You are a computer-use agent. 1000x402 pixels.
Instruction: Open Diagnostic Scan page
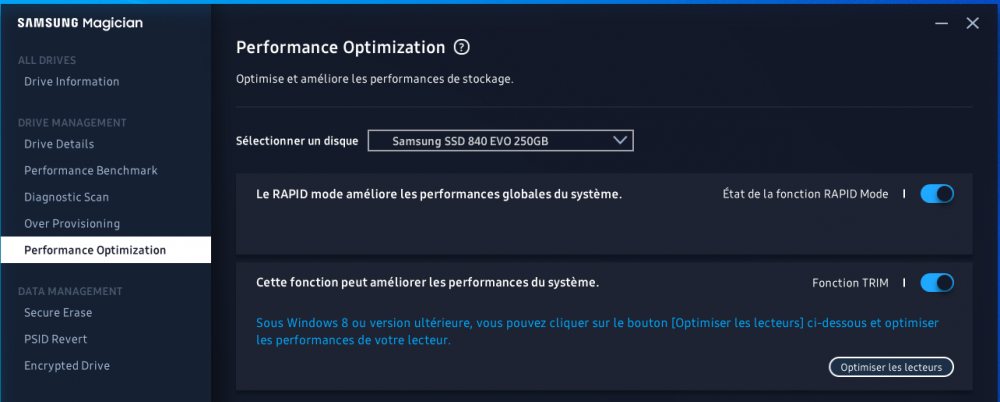pyautogui.click(x=67, y=198)
